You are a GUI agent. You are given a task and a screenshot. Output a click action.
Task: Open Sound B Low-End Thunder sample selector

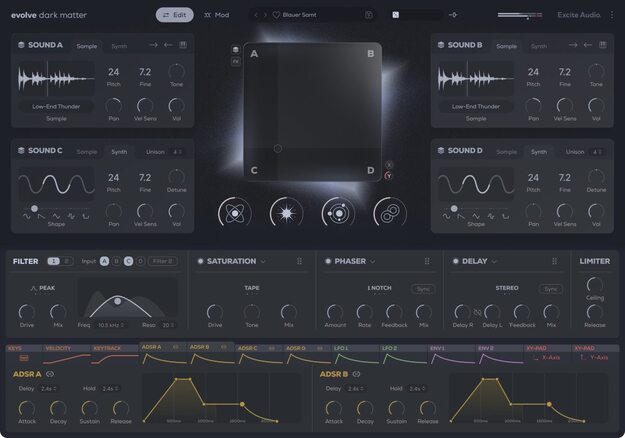(476, 106)
